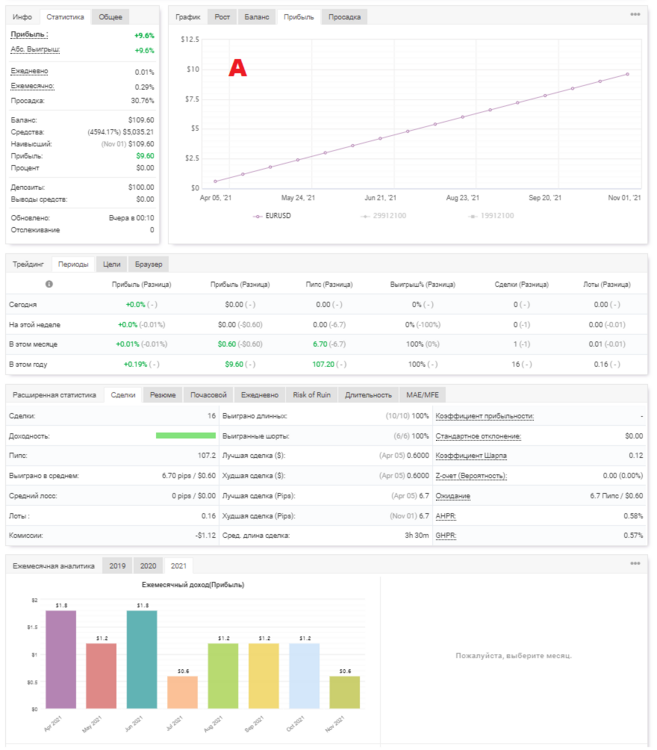Click the GHPR label
This screenshot has height=750, width=657.
pyautogui.click(x=446, y=535)
